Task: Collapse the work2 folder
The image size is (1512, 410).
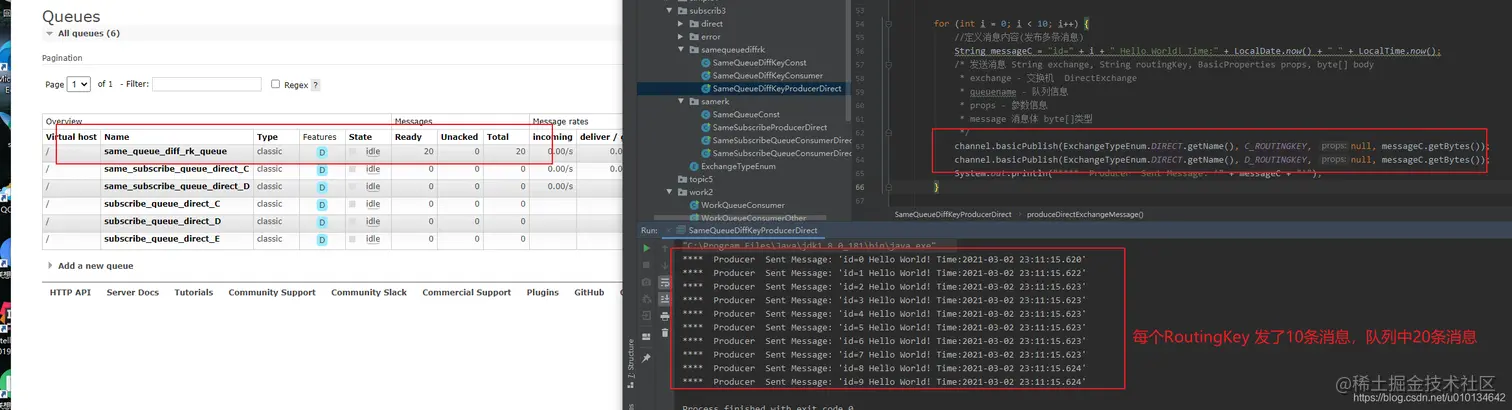Action: click(667, 192)
